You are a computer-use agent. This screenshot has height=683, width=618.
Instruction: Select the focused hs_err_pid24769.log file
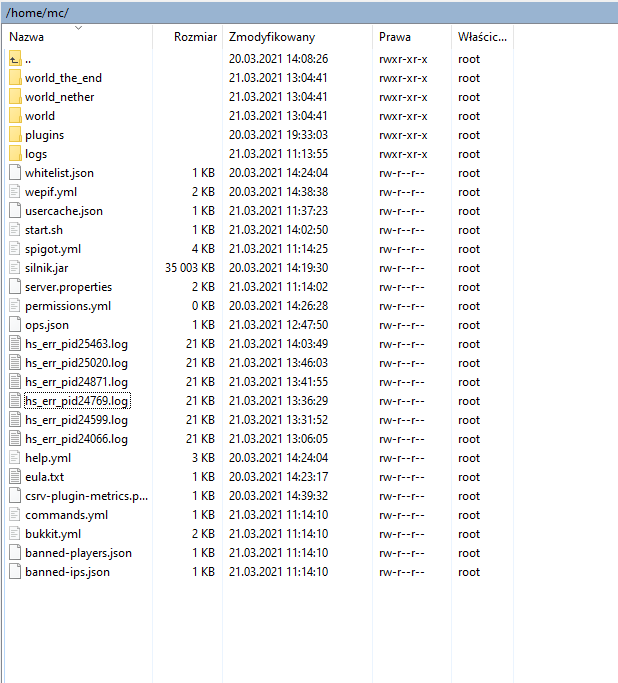click(76, 401)
